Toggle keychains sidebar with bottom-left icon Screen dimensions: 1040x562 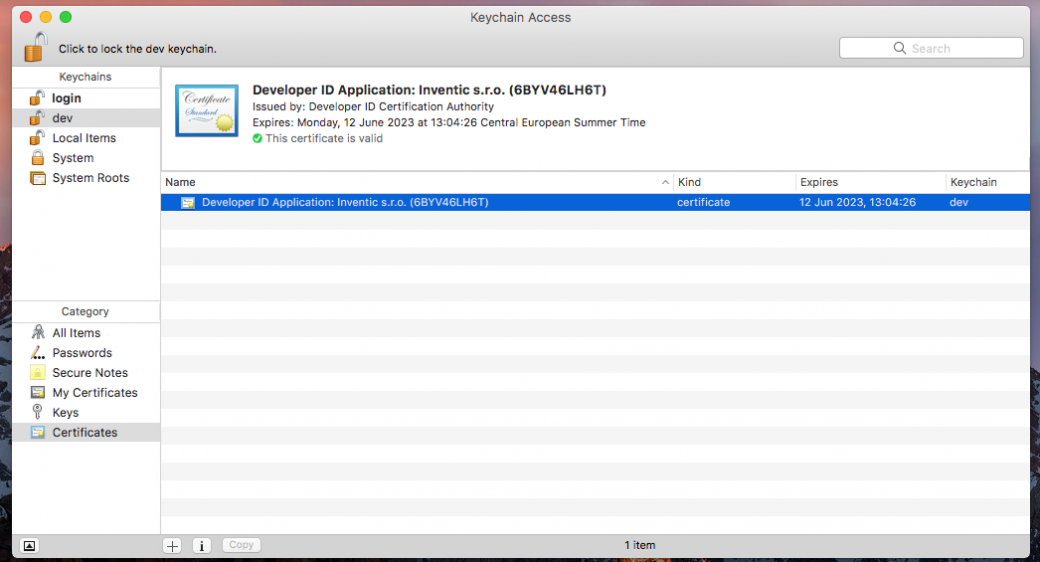[29, 545]
